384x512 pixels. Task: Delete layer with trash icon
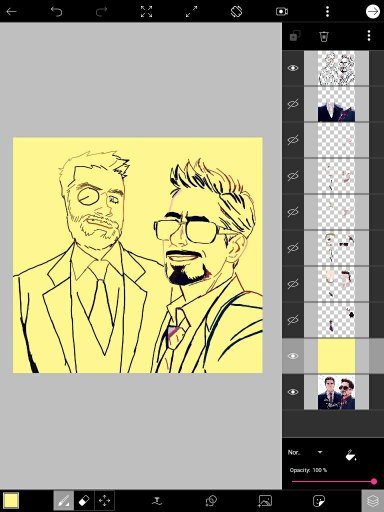324,36
